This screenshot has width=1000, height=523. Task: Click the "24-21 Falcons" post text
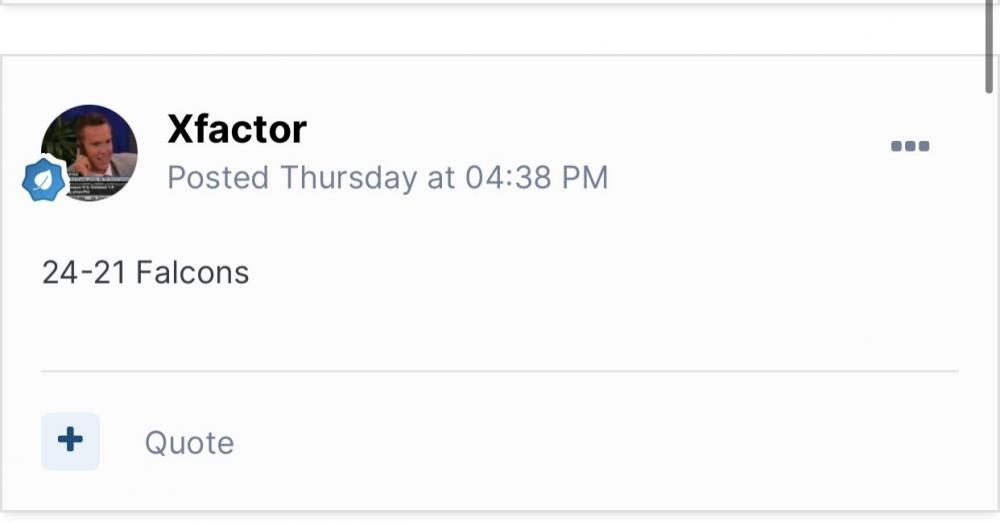[145, 272]
